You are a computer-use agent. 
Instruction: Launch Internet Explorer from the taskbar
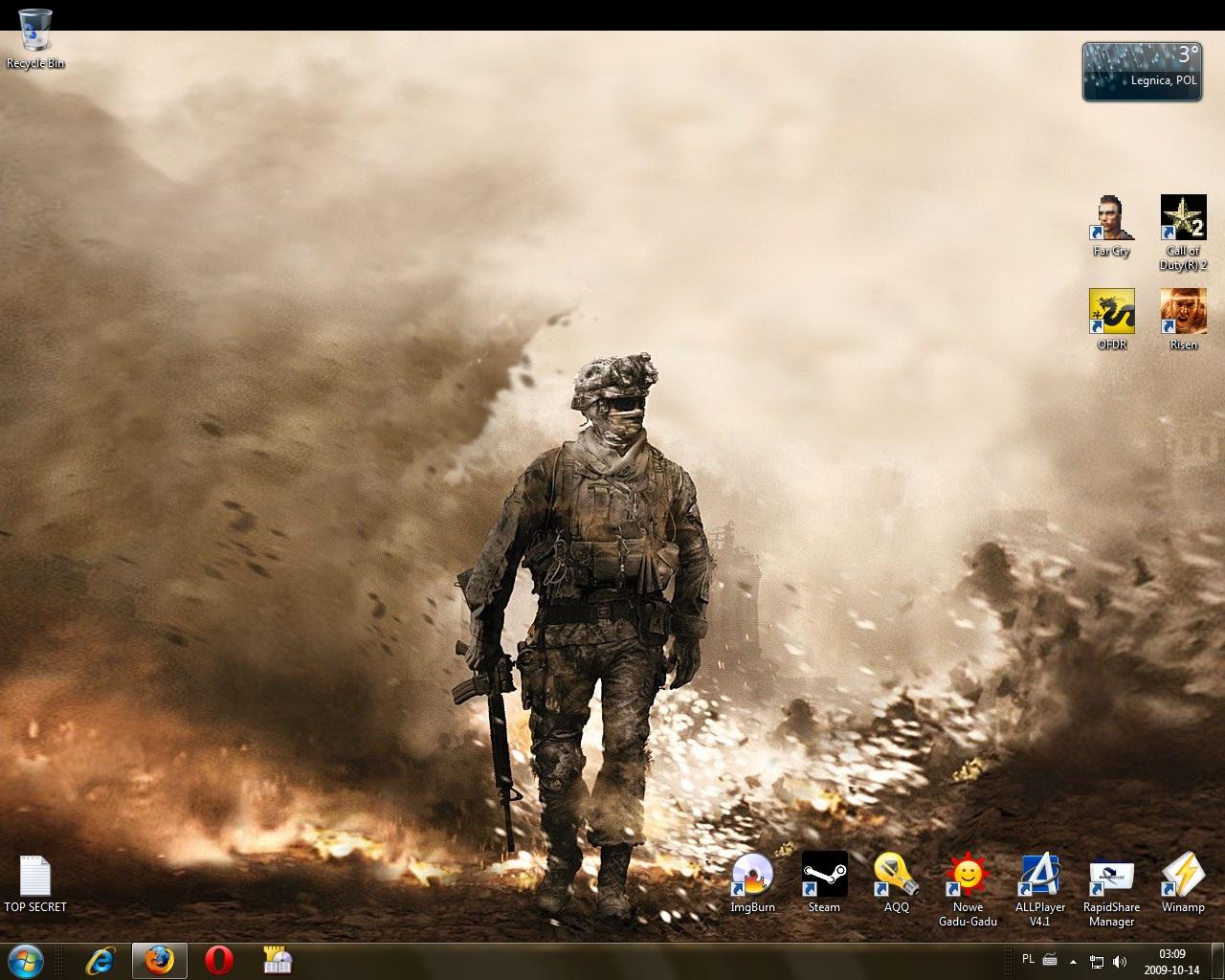coord(100,960)
